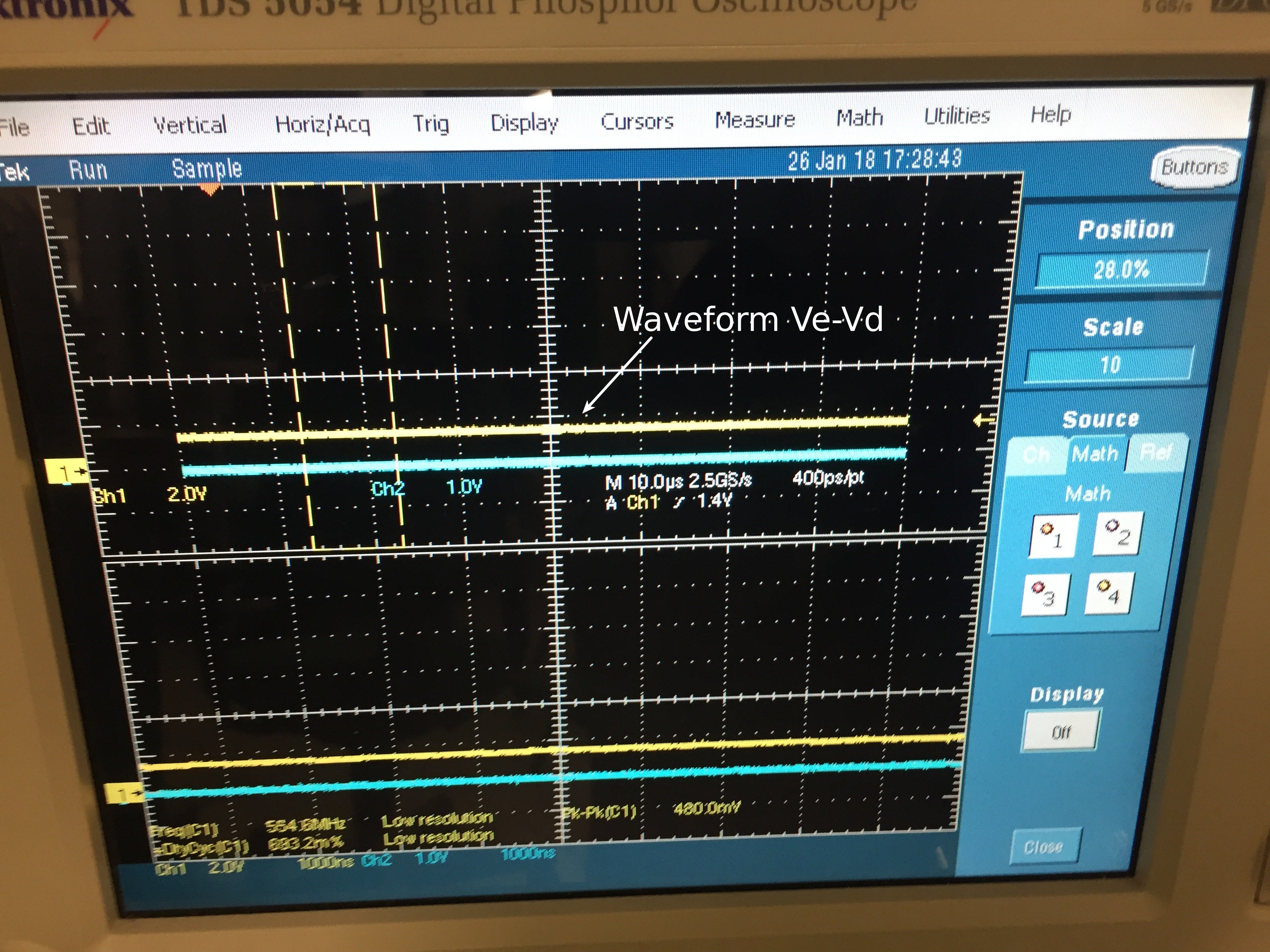
Task: Select Math waveform 1 button
Action: [x=1054, y=536]
